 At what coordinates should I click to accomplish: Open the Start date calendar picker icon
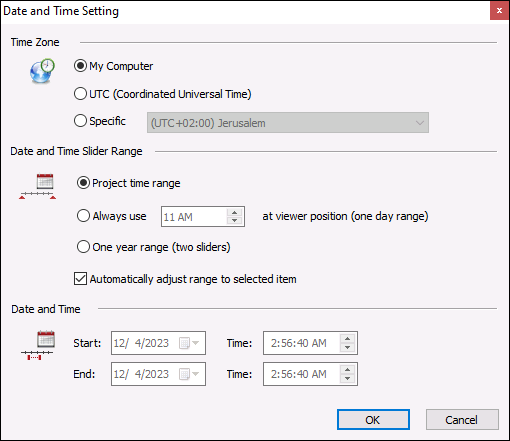(189, 343)
